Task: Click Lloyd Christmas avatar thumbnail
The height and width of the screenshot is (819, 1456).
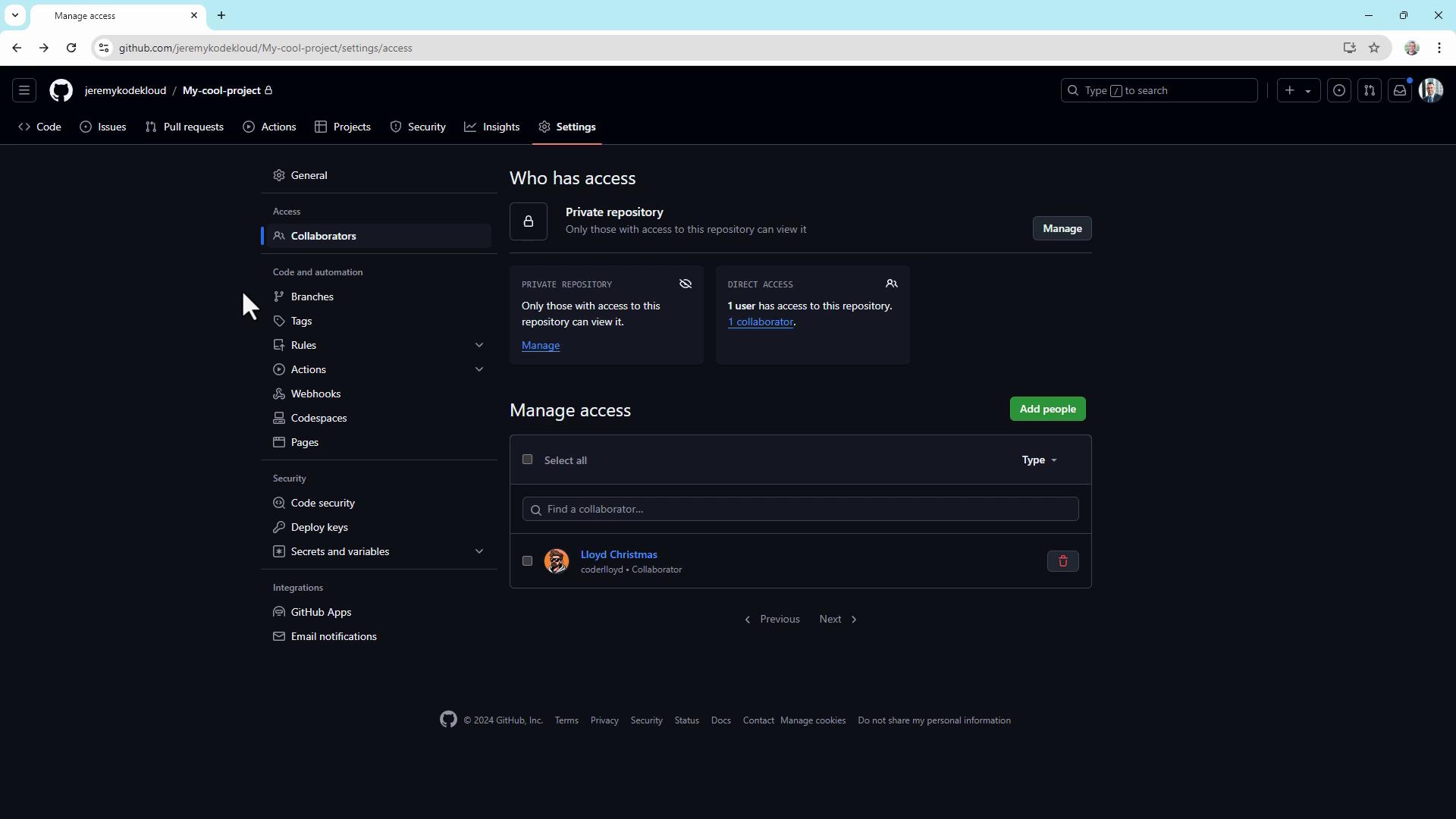Action: point(557,561)
